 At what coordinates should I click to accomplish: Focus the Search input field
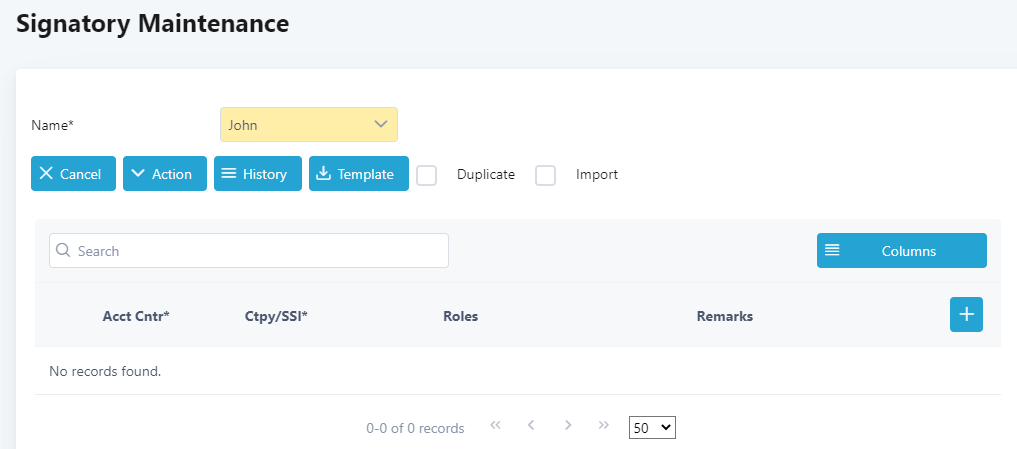[249, 250]
